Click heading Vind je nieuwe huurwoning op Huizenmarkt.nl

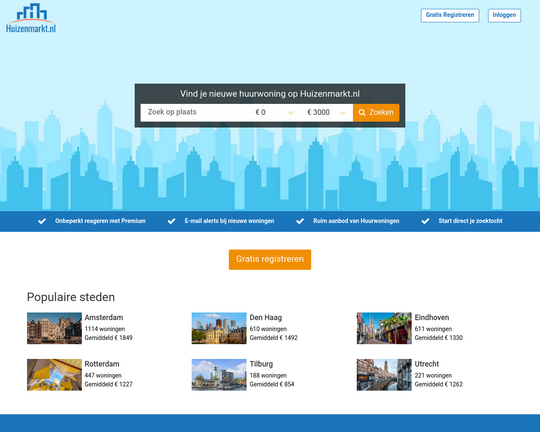point(270,94)
